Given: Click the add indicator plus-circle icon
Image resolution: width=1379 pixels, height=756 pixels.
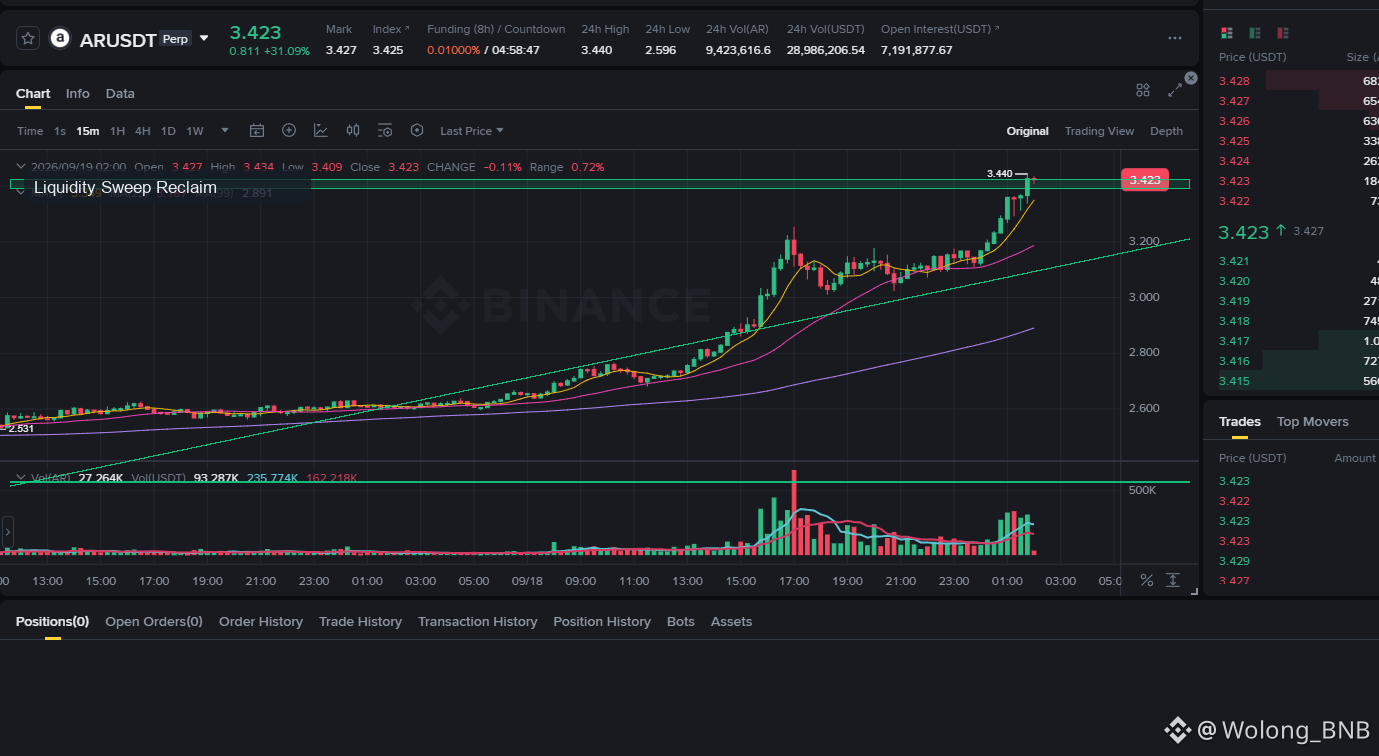Looking at the screenshot, I should (289, 130).
